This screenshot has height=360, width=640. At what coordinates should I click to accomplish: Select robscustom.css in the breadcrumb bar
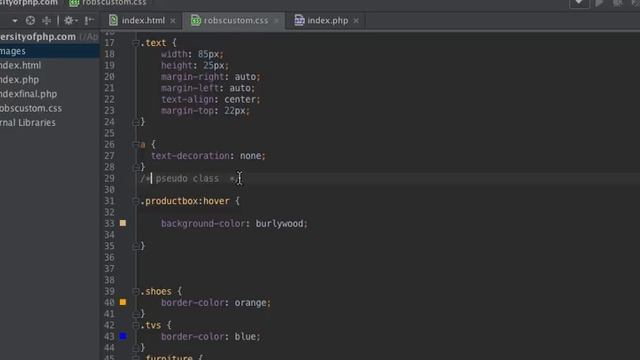tap(113, 3)
